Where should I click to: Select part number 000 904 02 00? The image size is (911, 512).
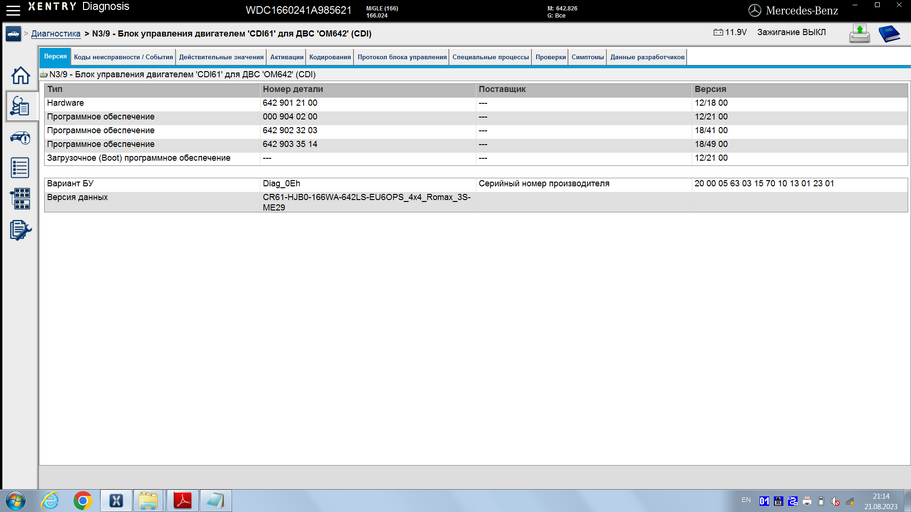pyautogui.click(x=290, y=117)
